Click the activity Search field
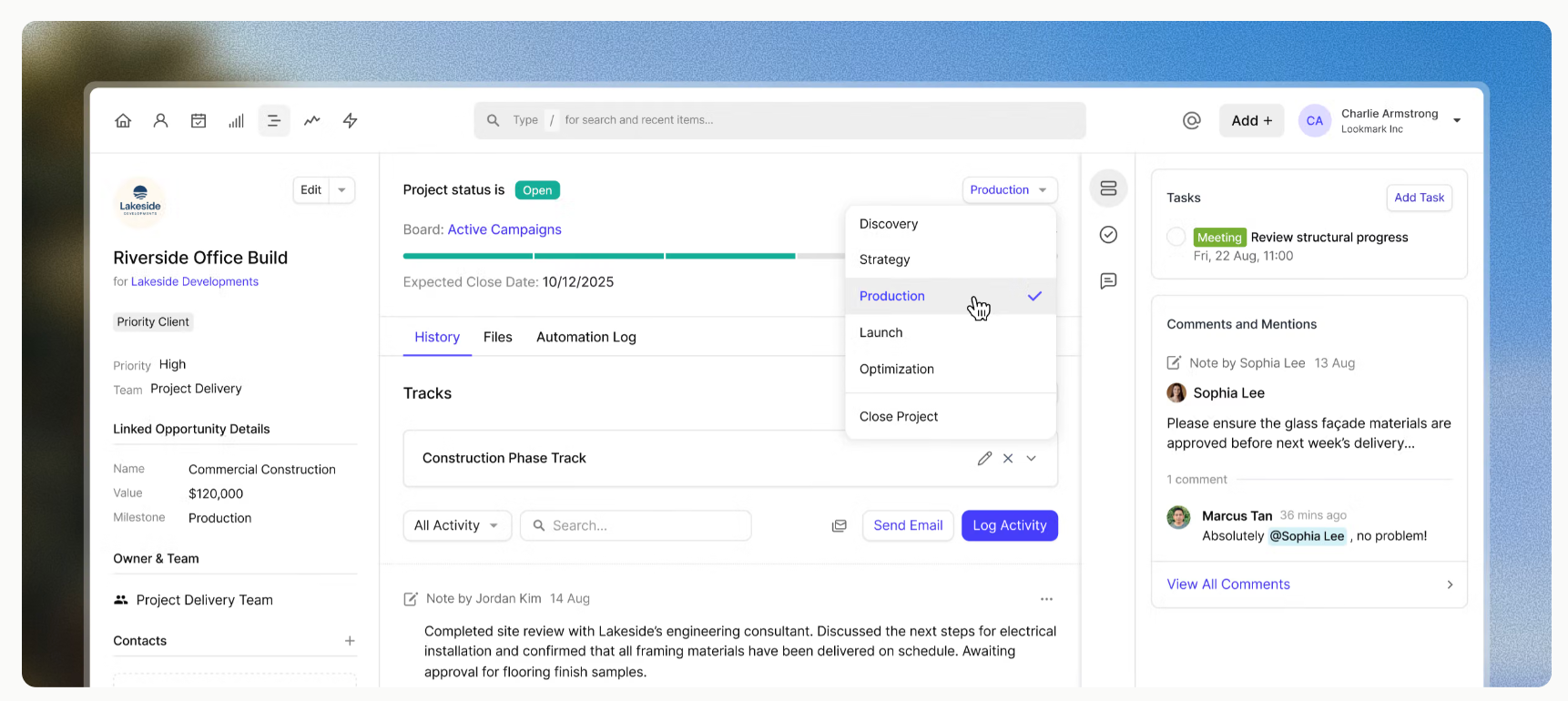Image resolution: width=1568 pixels, height=701 pixels. click(x=636, y=525)
